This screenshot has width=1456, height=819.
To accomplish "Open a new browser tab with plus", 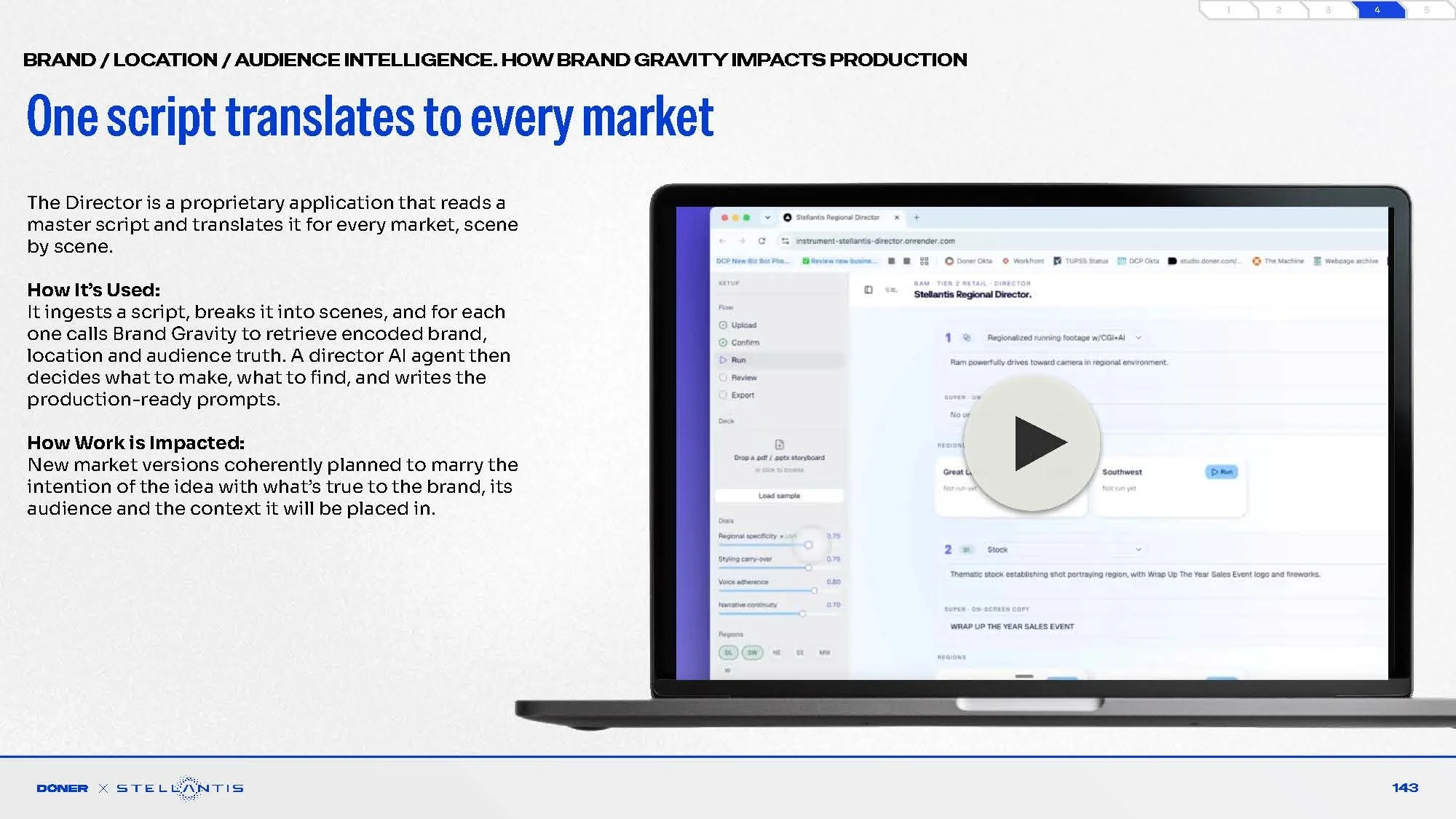I will coord(917,218).
